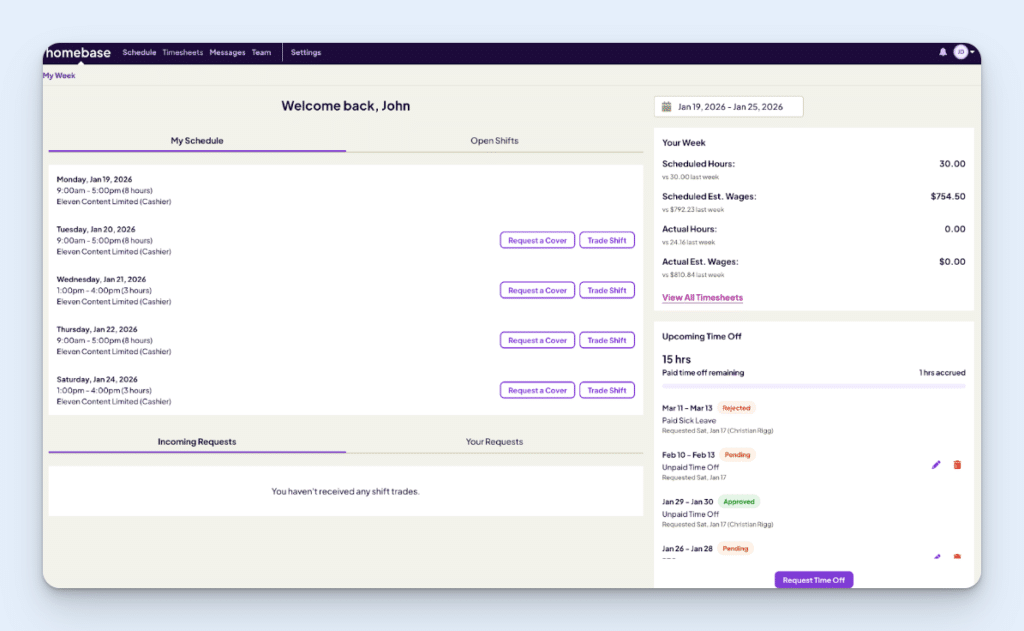Click the paid time off accrual progress bar
Viewport: 1024px width, 631px height.
(x=813, y=384)
